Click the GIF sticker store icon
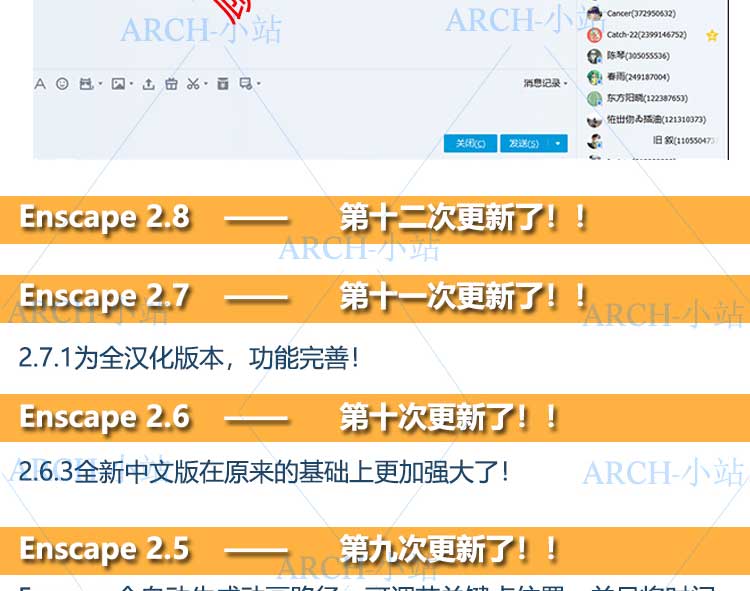Screen dimensions: 750x591 click(86, 84)
